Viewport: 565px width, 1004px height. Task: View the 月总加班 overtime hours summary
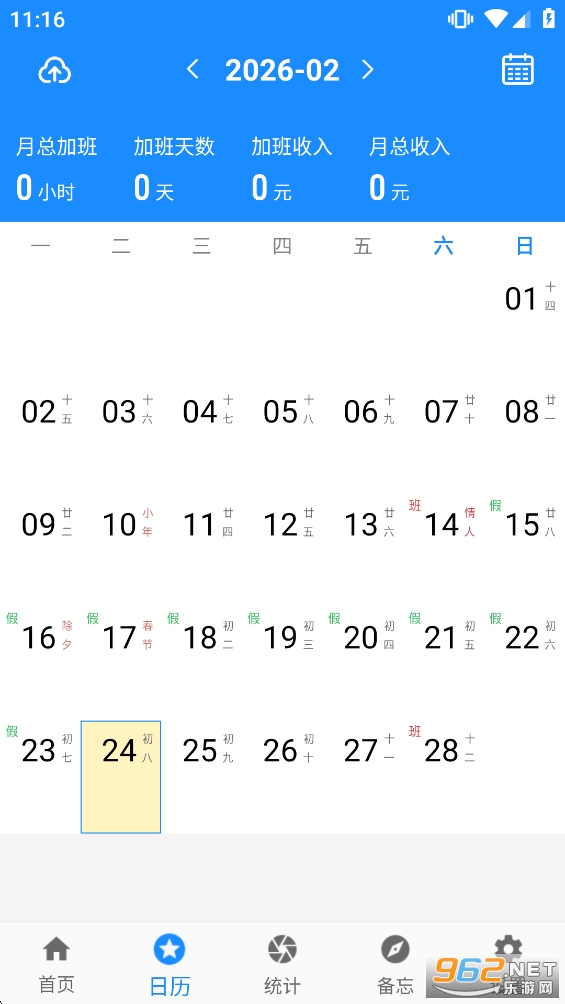(56, 168)
